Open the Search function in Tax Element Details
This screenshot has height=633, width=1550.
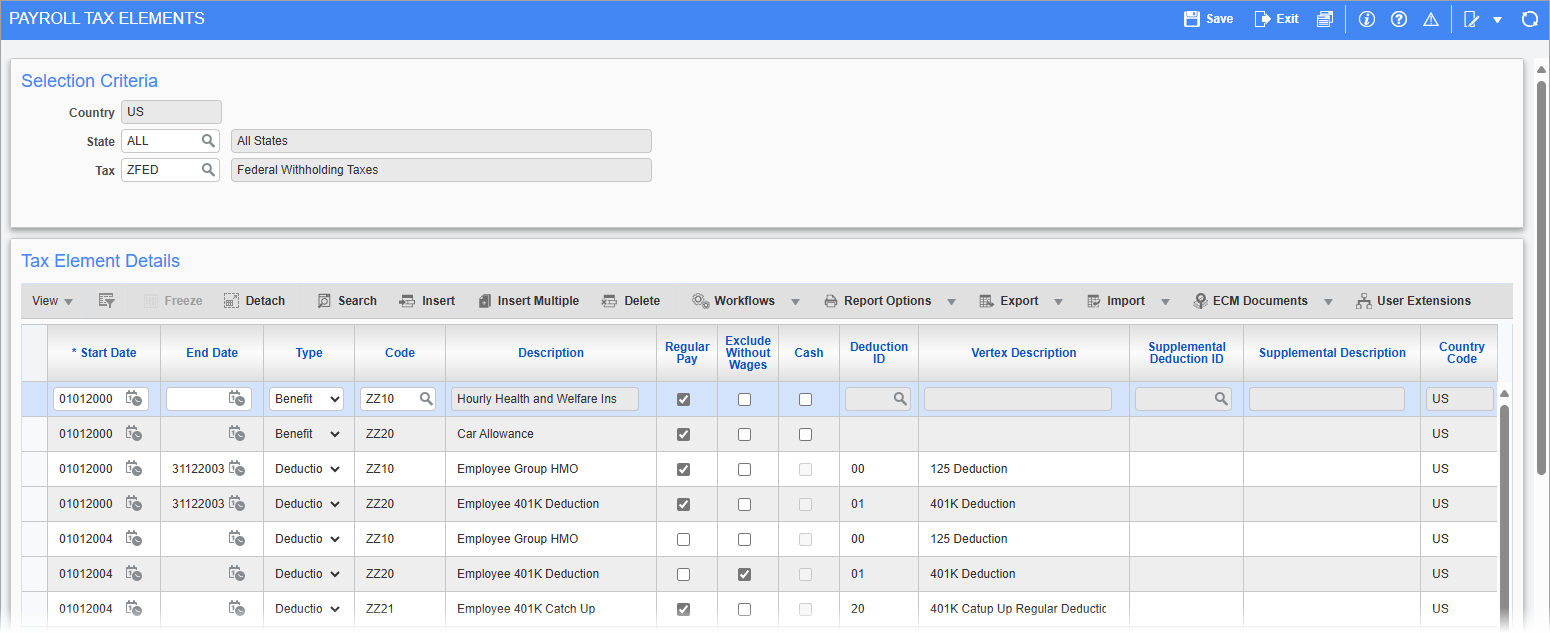(346, 300)
